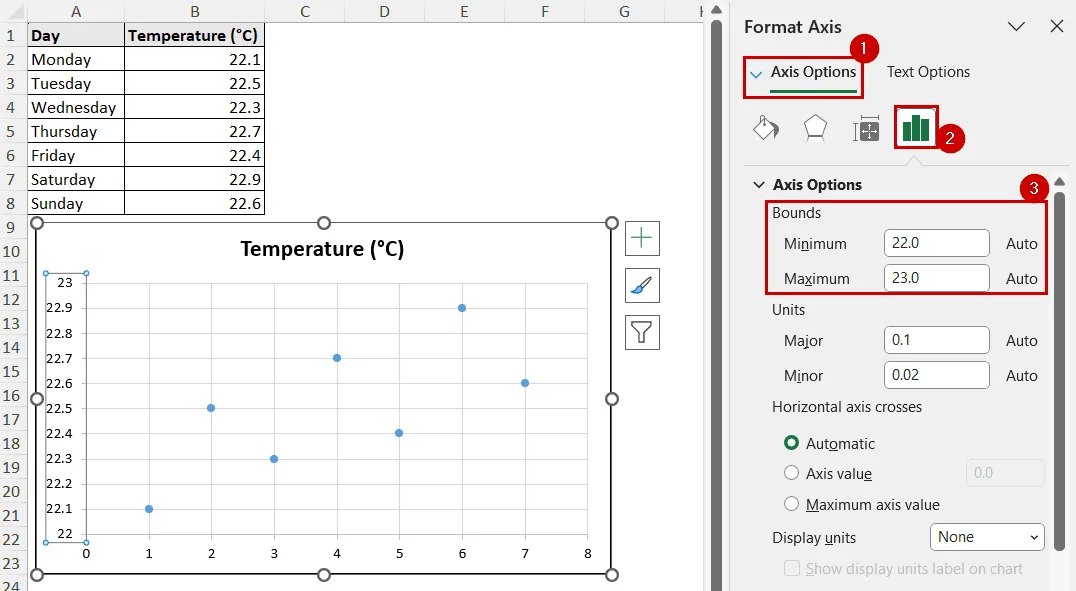Select row 5 header

pos(11,131)
